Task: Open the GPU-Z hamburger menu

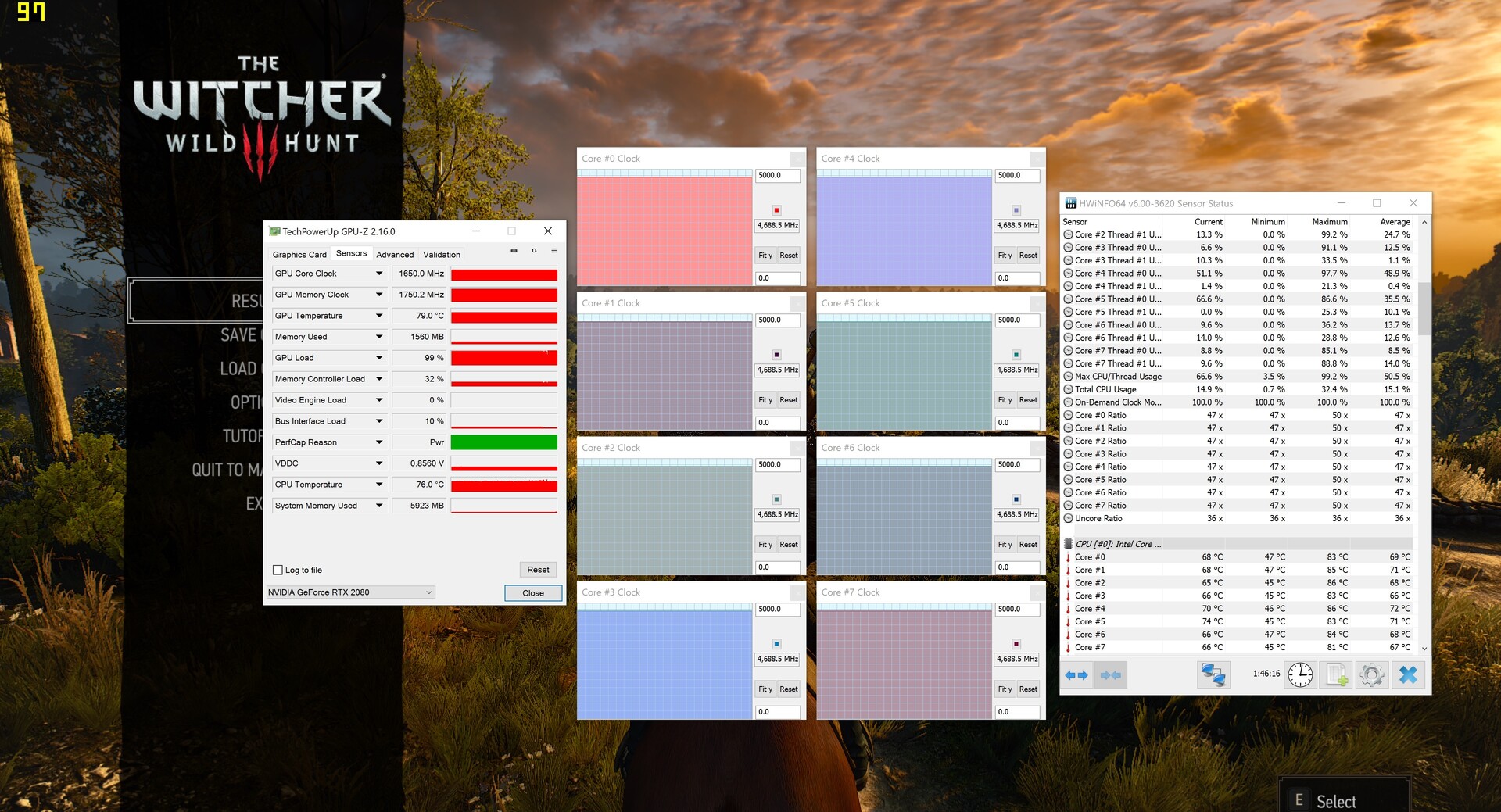Action: pyautogui.click(x=553, y=251)
